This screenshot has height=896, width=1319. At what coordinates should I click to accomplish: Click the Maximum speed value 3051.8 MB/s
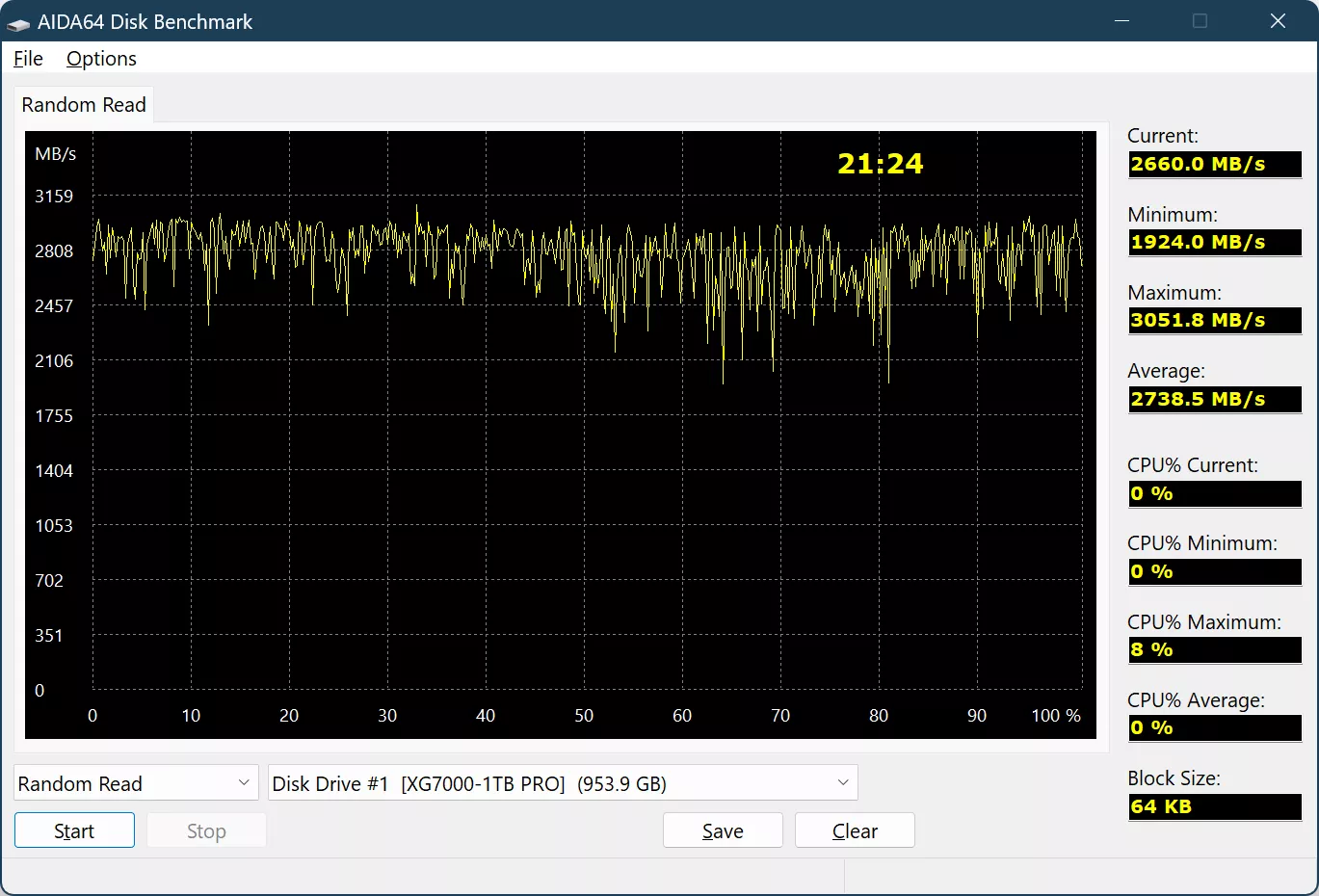1214,320
